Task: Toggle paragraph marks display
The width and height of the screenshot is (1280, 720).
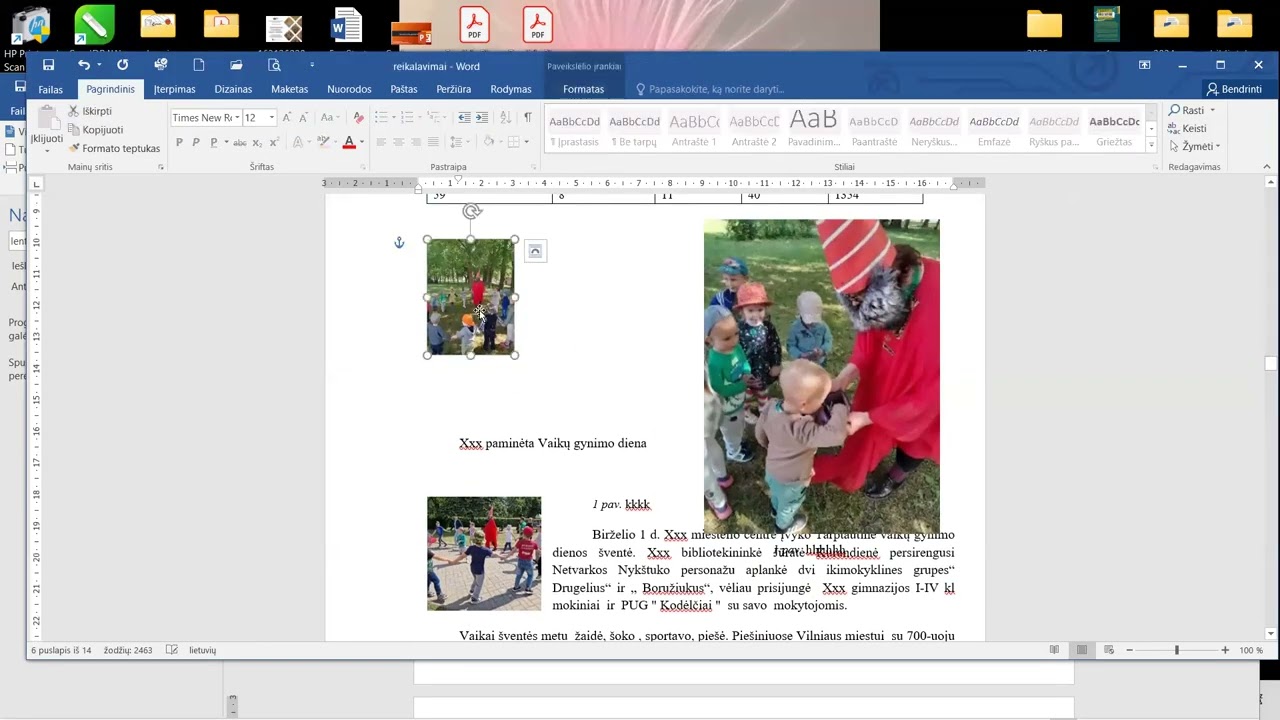Action: click(x=528, y=117)
